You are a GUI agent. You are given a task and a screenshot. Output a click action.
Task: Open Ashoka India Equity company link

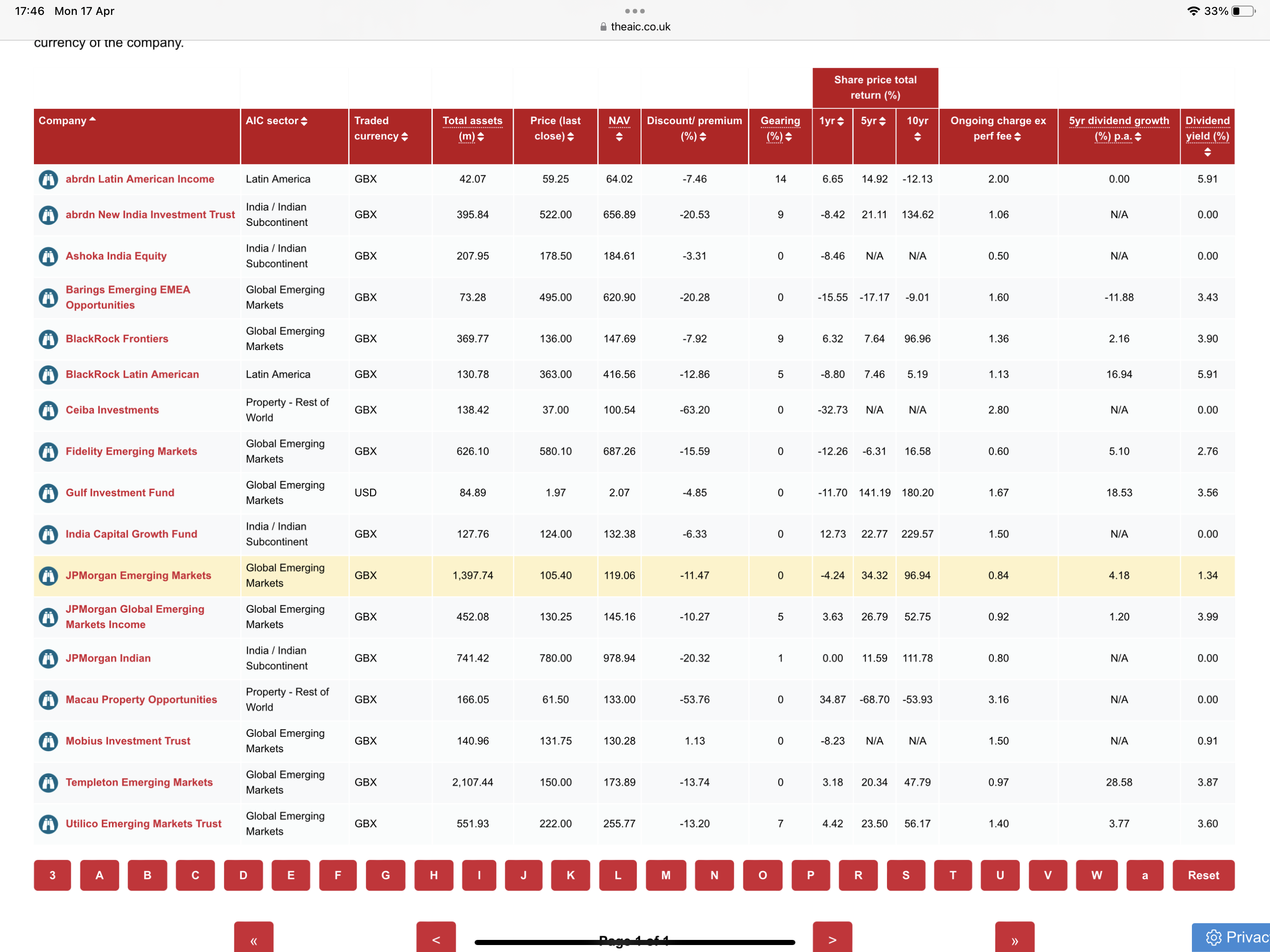pyautogui.click(x=116, y=256)
